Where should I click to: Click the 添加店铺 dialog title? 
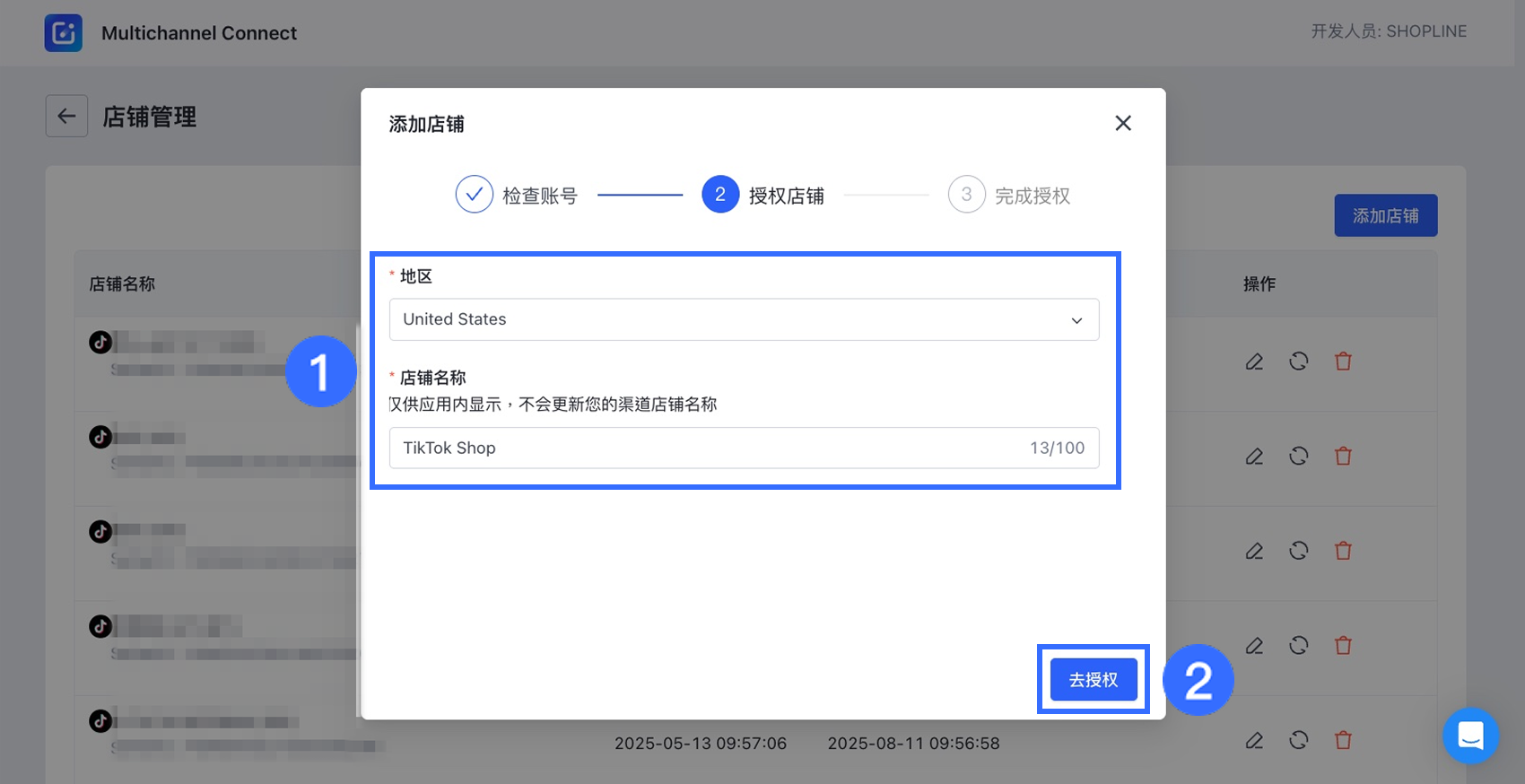pos(427,124)
